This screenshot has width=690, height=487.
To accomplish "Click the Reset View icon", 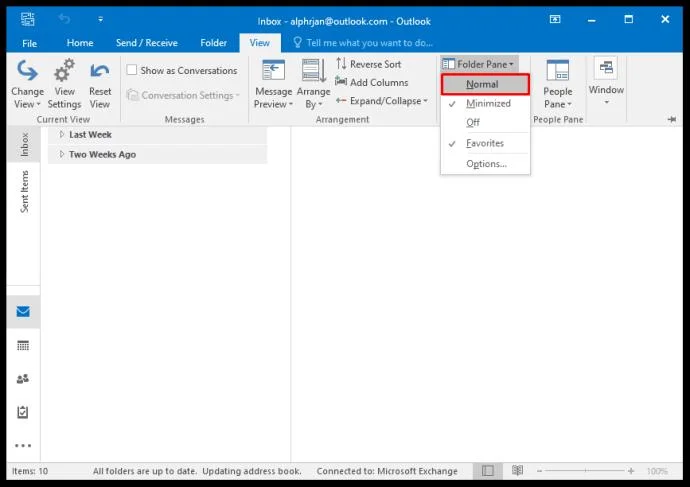I will pos(100,80).
